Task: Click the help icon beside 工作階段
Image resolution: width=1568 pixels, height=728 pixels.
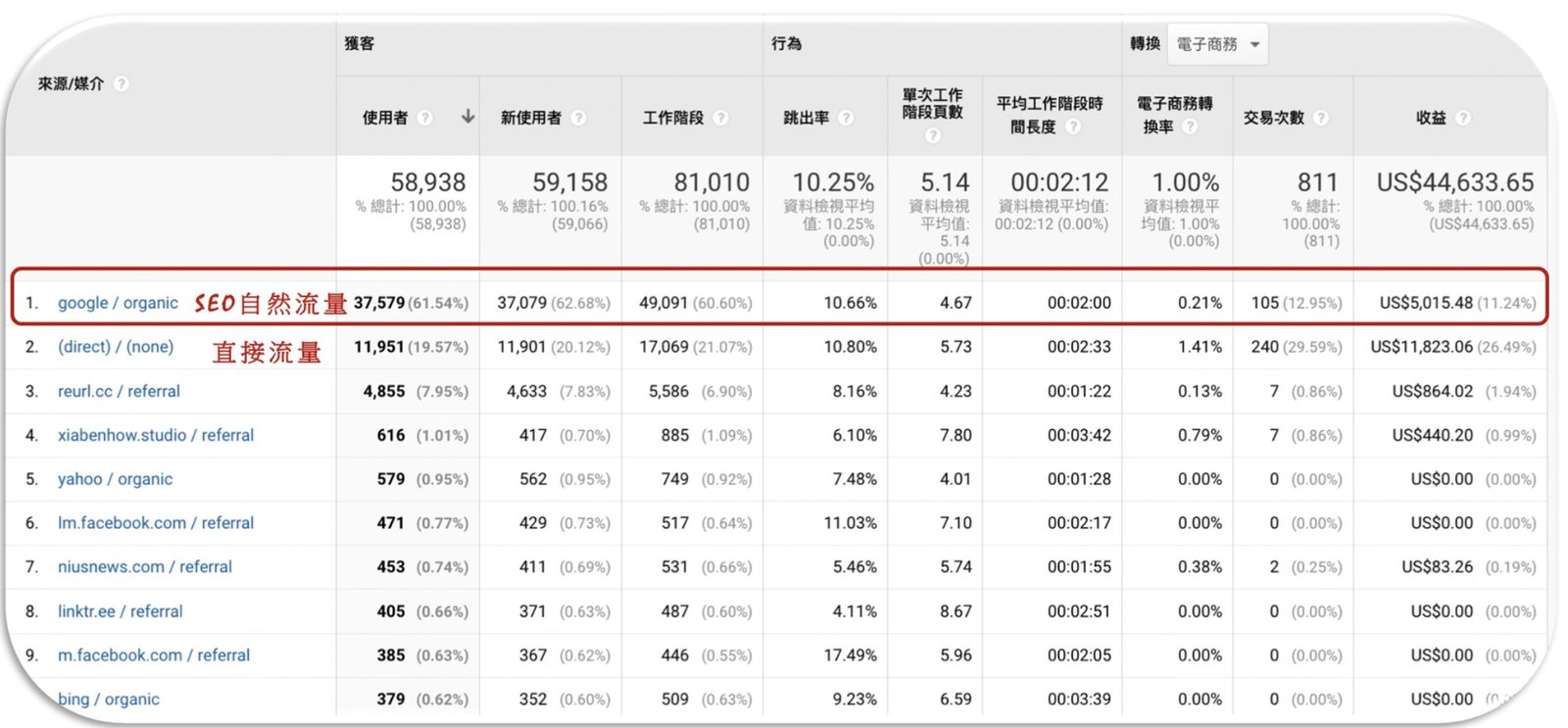Action: pyautogui.click(x=721, y=118)
